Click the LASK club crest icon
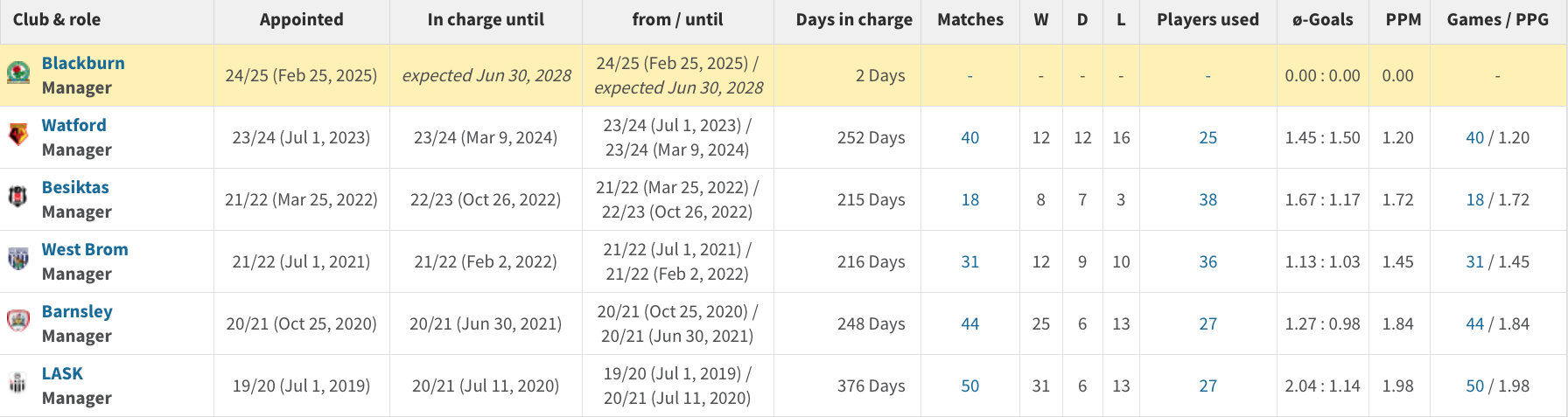 tap(18, 382)
